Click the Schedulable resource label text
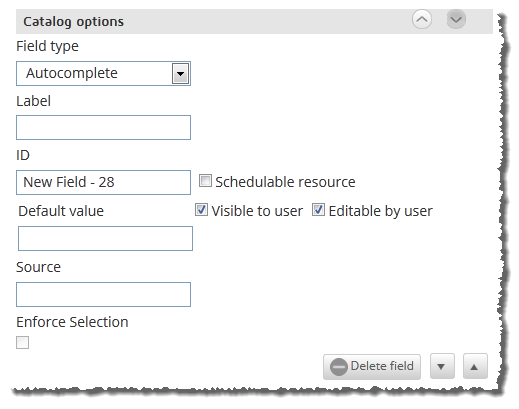This screenshot has height=409, width=519. click(x=285, y=182)
